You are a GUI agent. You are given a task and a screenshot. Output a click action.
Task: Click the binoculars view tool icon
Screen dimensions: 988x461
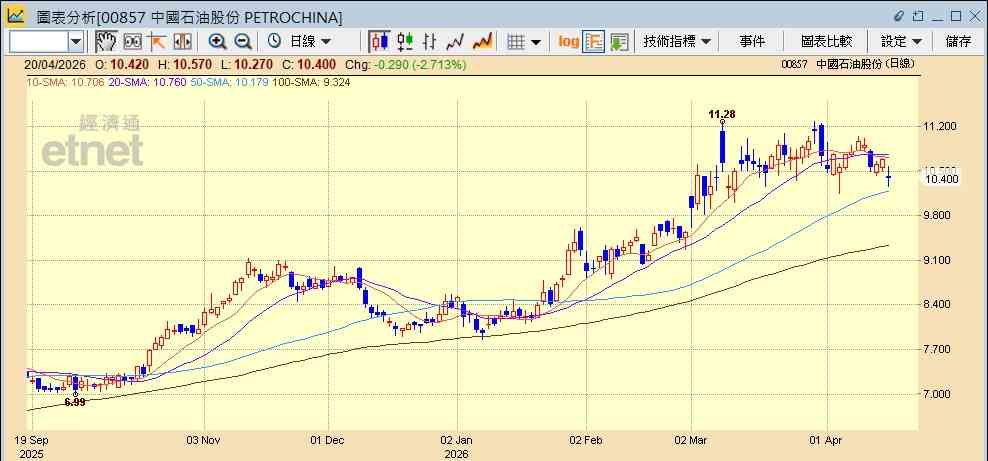click(x=132, y=42)
